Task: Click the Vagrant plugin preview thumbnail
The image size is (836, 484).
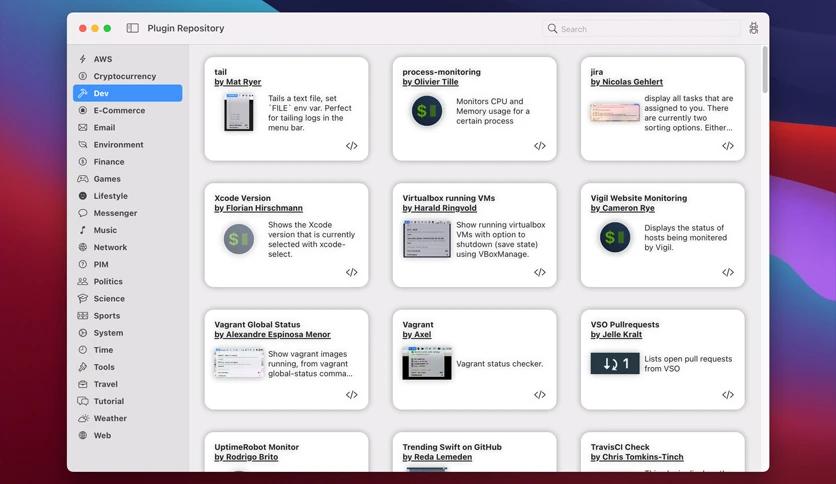Action: pos(427,363)
